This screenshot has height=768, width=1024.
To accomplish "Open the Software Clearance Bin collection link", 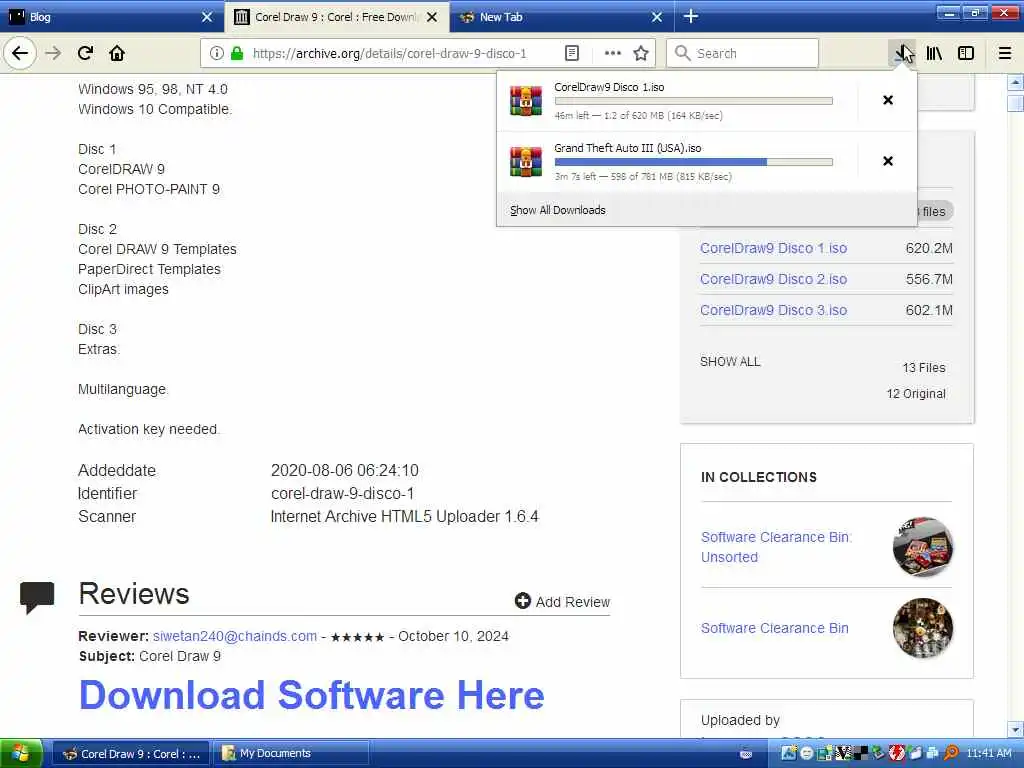I will 775,628.
